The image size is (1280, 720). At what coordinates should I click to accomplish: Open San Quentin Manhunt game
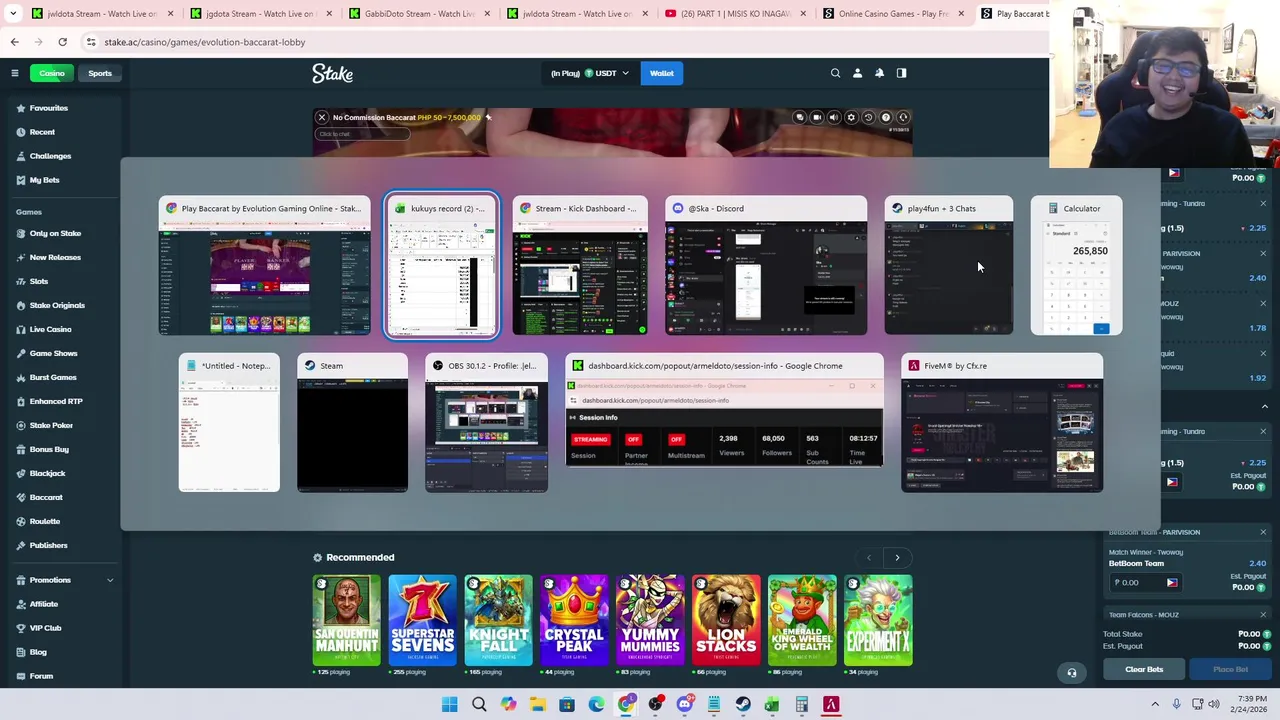coord(346,620)
